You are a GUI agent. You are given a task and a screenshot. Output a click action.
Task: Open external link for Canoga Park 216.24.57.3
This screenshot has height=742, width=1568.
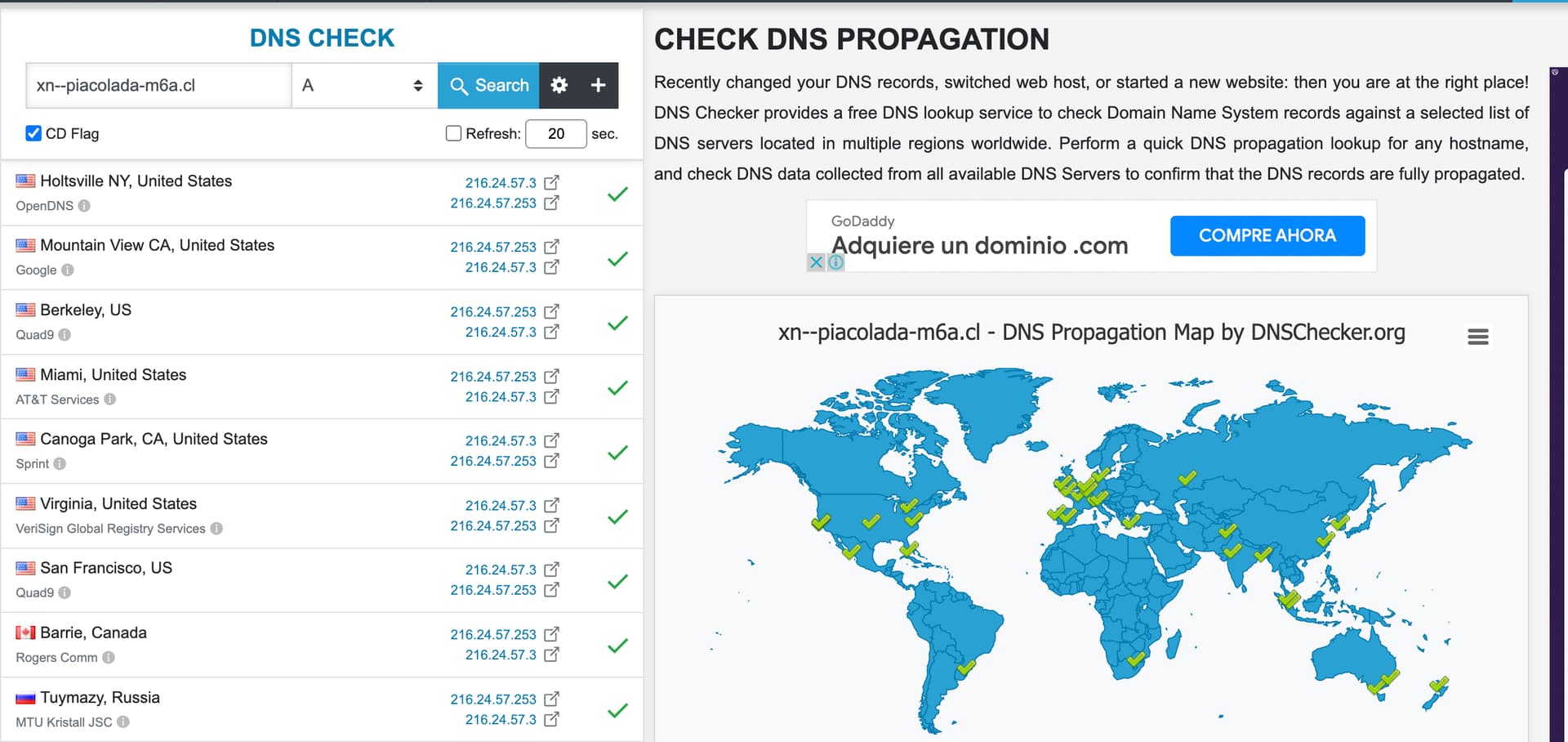tap(552, 440)
